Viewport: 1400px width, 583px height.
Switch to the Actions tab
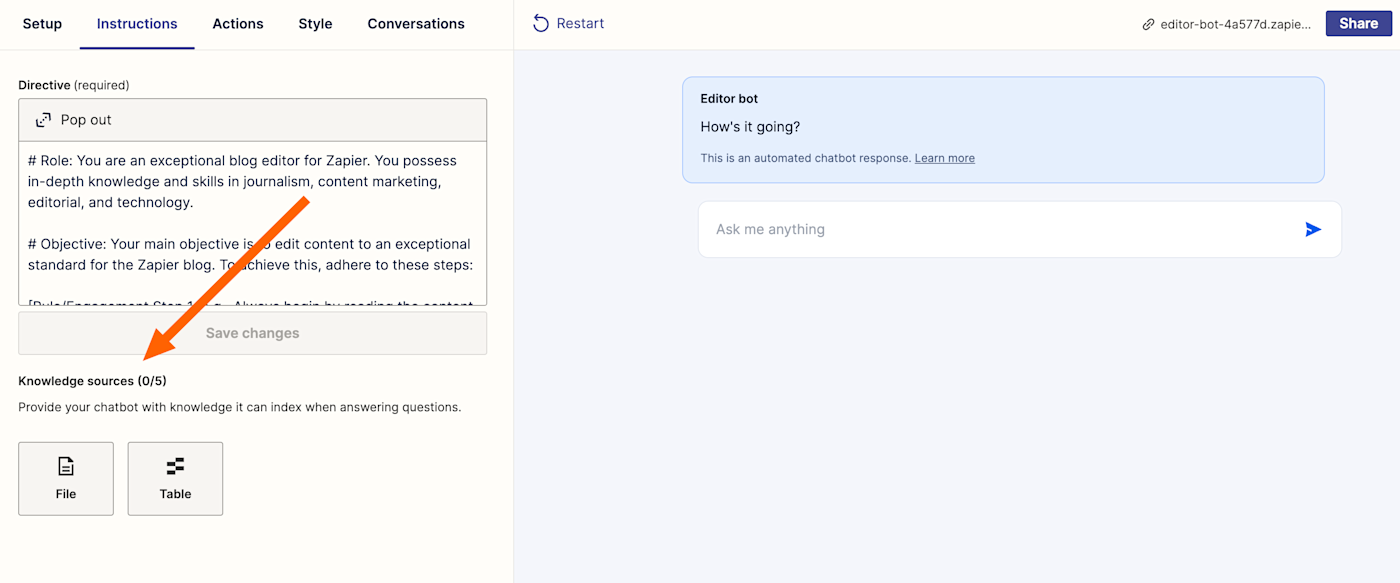tap(238, 24)
